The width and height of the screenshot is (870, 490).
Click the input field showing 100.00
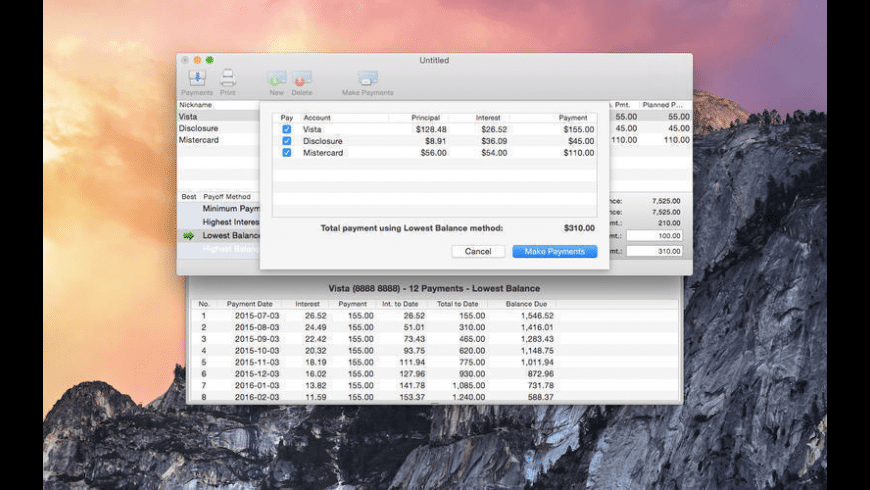click(653, 236)
